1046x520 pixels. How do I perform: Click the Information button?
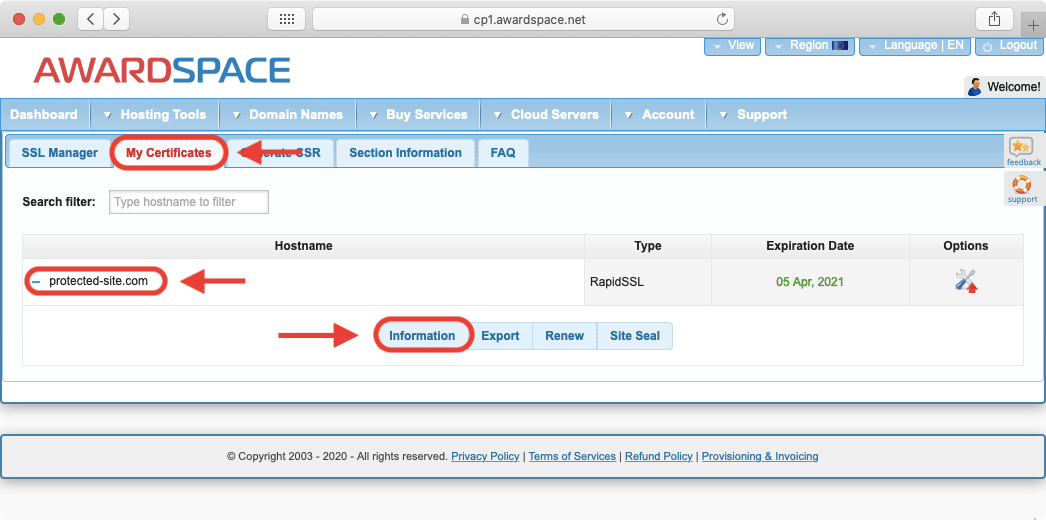click(x=422, y=336)
